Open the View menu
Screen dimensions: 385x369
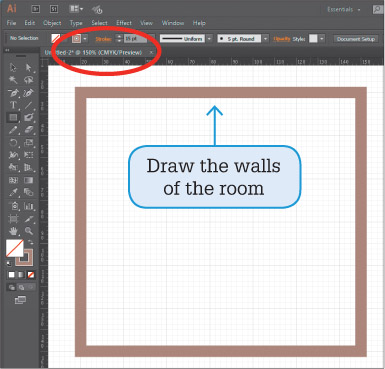pos(146,23)
